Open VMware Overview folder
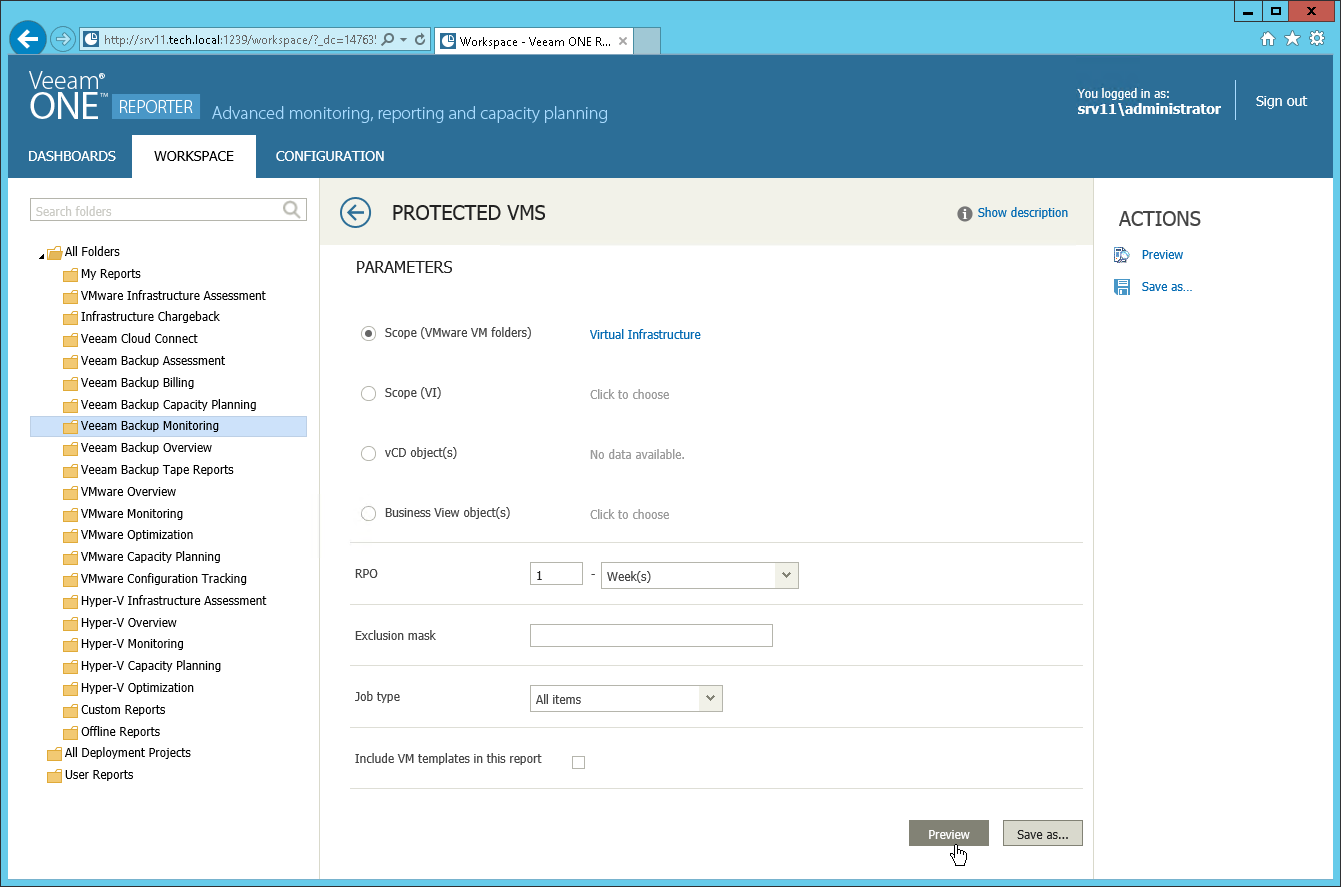Viewport: 1341px width, 887px height. pyautogui.click(x=128, y=492)
